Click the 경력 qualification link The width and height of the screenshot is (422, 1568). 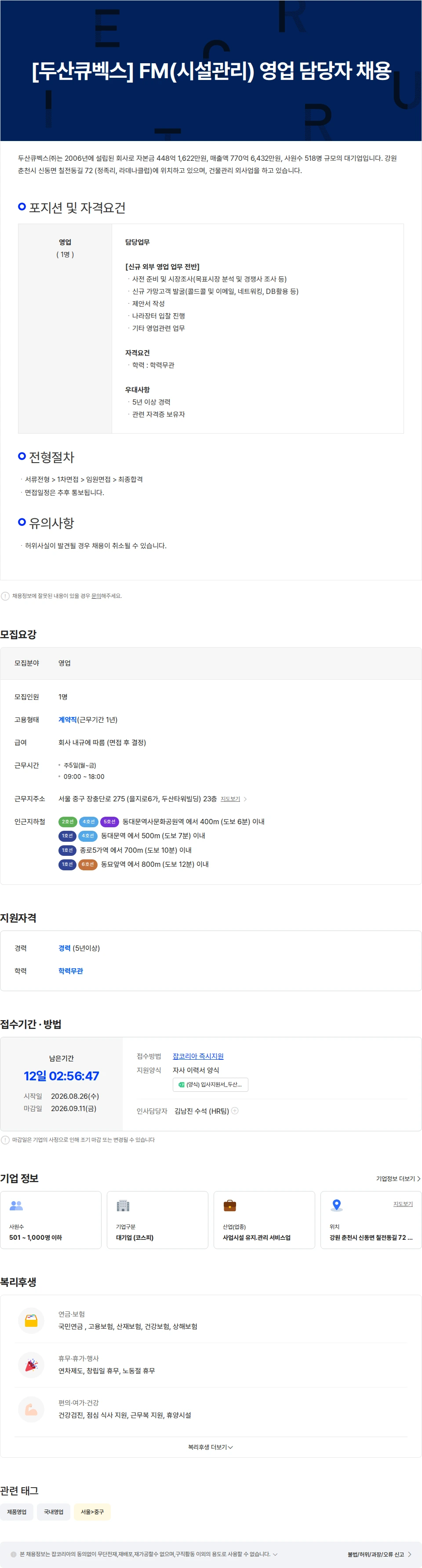coord(65,949)
